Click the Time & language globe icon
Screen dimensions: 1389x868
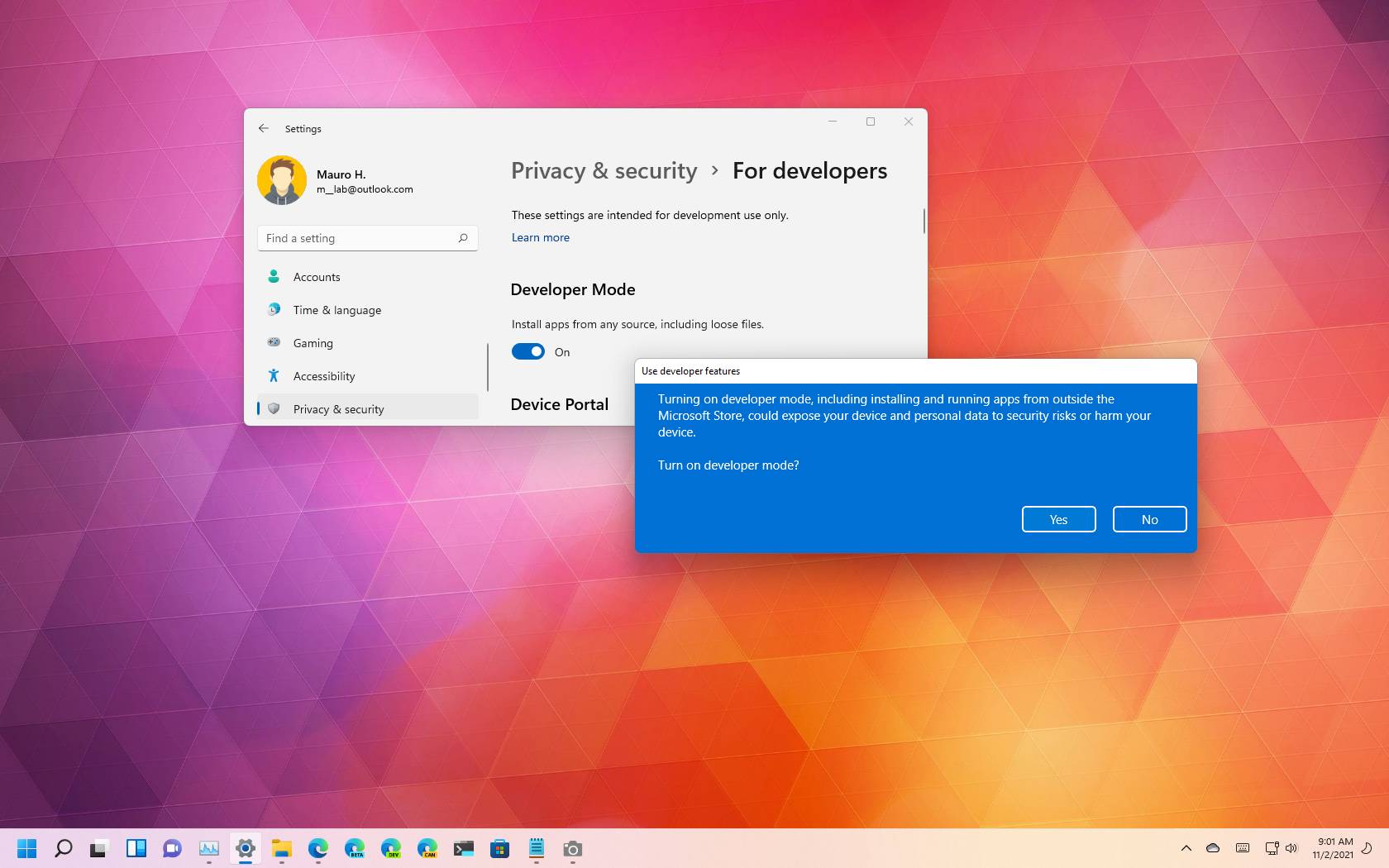tap(274, 309)
